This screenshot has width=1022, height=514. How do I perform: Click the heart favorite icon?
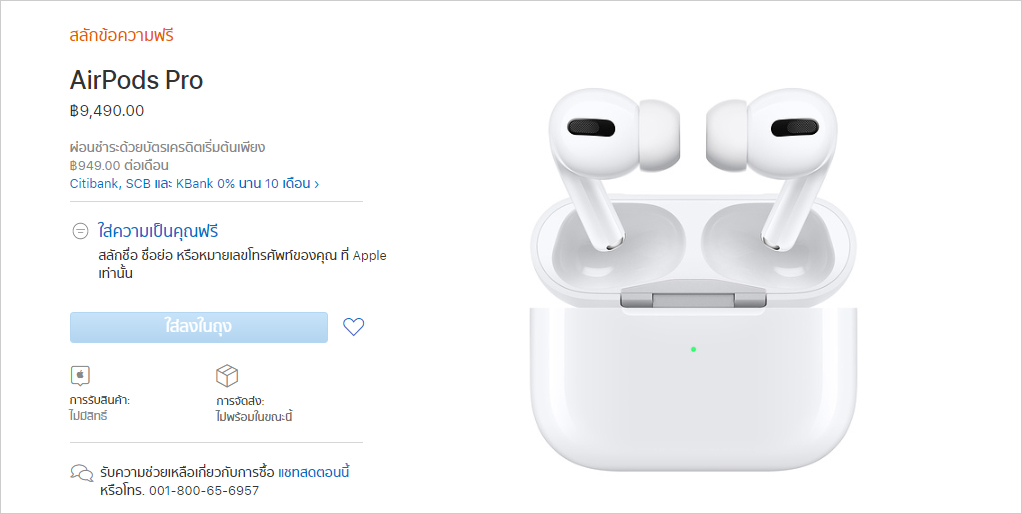coord(353,326)
